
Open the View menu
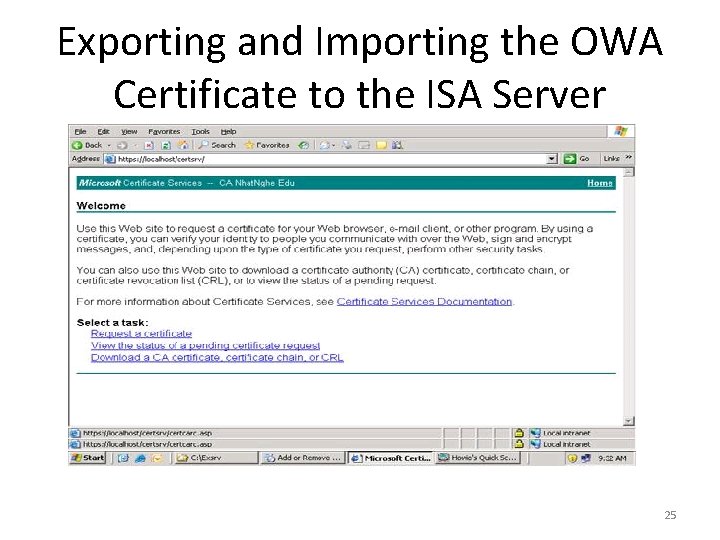[x=129, y=132]
